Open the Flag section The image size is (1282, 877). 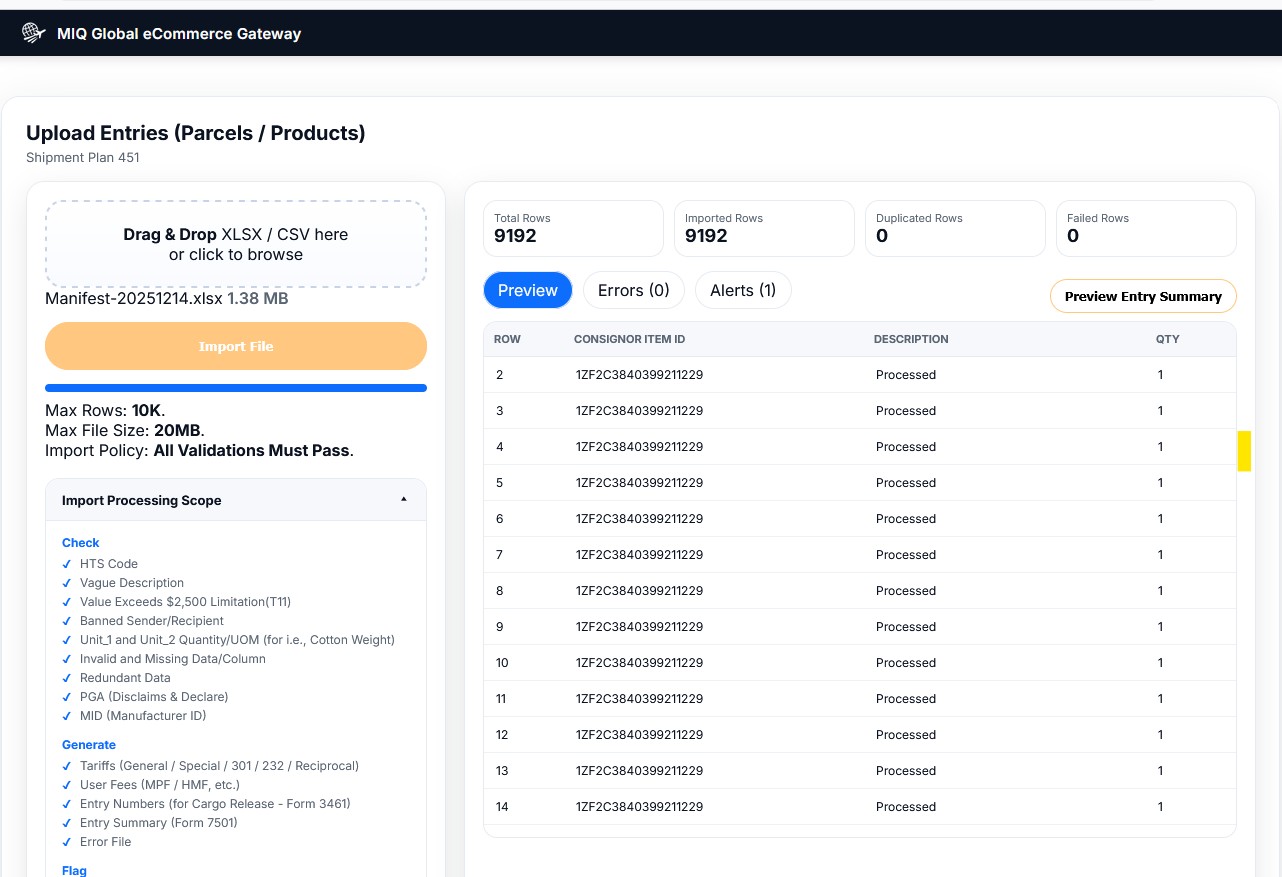pyautogui.click(x=74, y=870)
